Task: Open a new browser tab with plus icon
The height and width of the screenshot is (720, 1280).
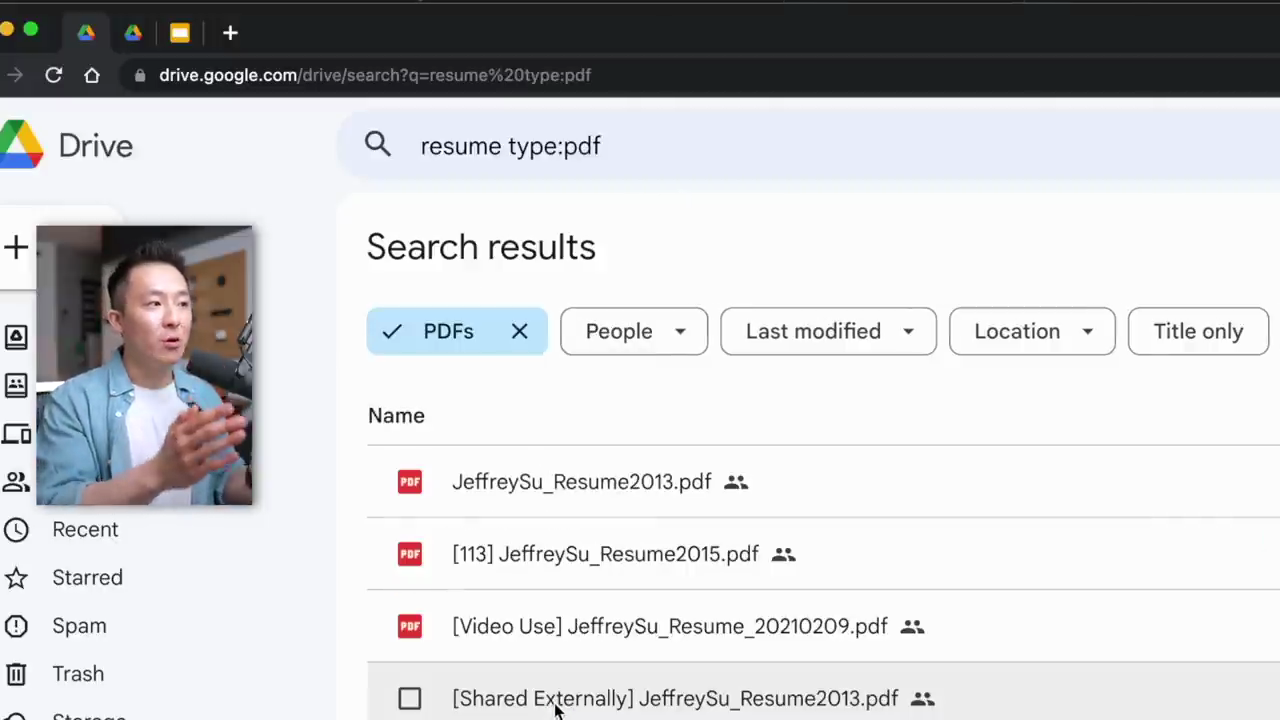Action: pyautogui.click(x=230, y=33)
